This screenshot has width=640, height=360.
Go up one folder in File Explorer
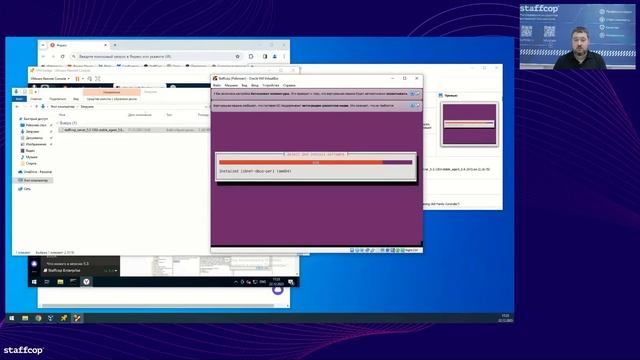coord(36,107)
